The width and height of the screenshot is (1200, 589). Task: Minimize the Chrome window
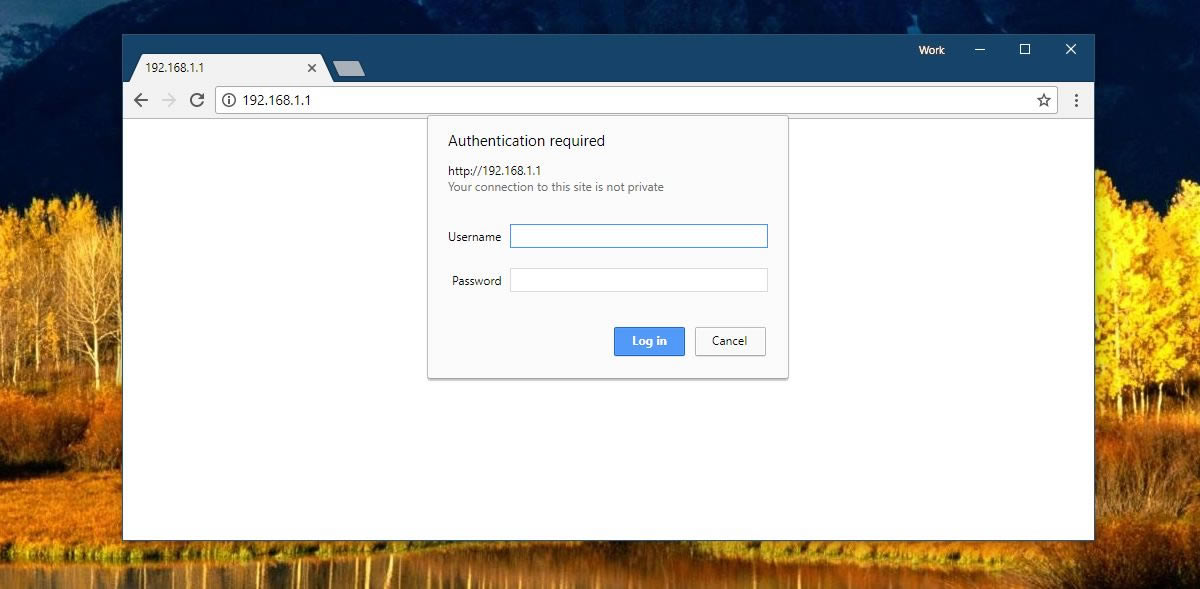pos(980,49)
